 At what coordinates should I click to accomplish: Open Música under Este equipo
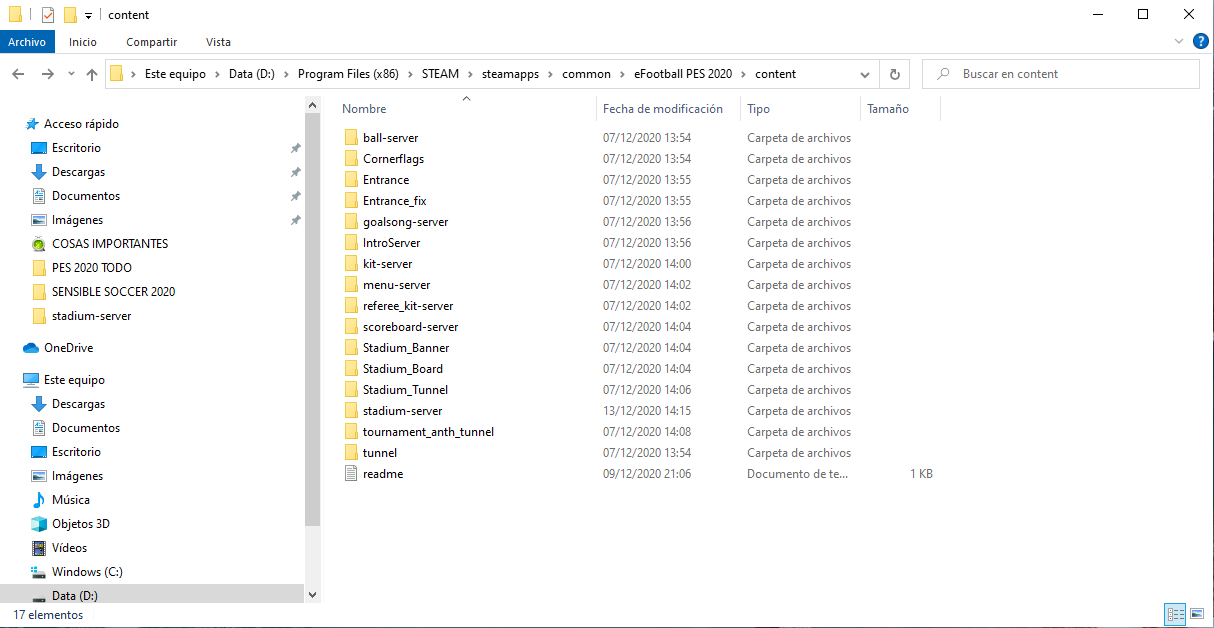coord(70,500)
